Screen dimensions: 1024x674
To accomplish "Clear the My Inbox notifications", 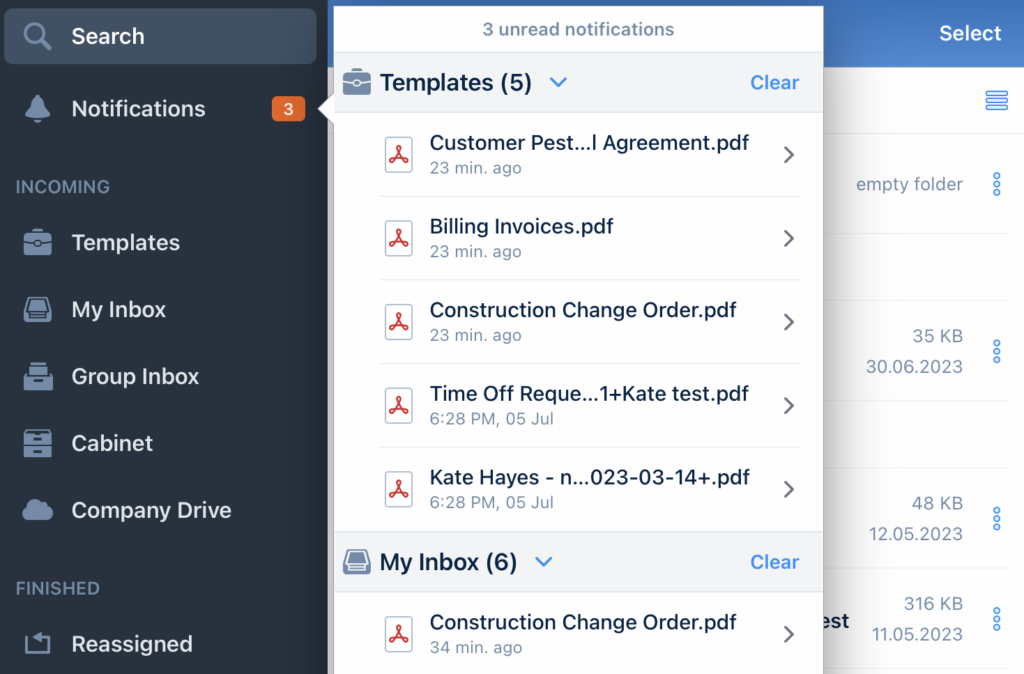I will pos(774,562).
